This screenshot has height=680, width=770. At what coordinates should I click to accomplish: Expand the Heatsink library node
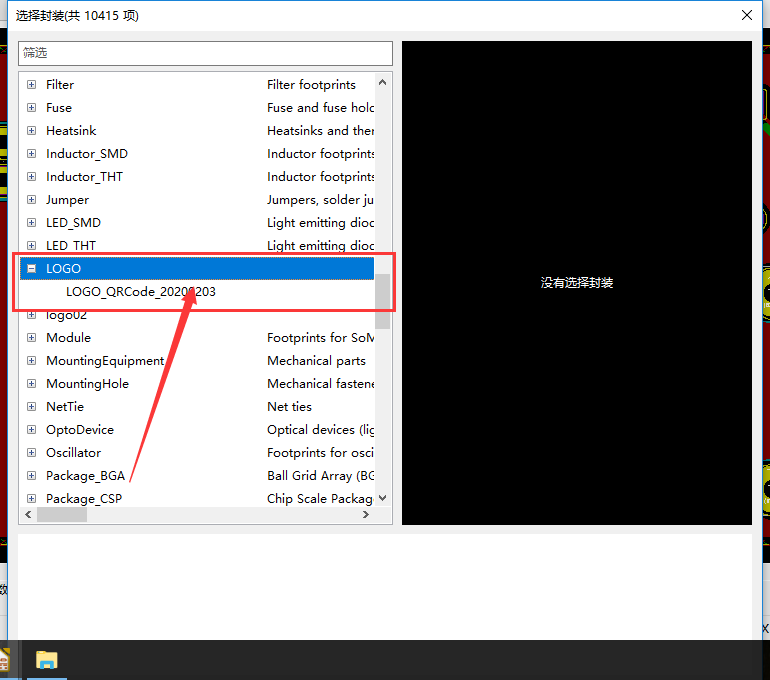tap(31, 131)
